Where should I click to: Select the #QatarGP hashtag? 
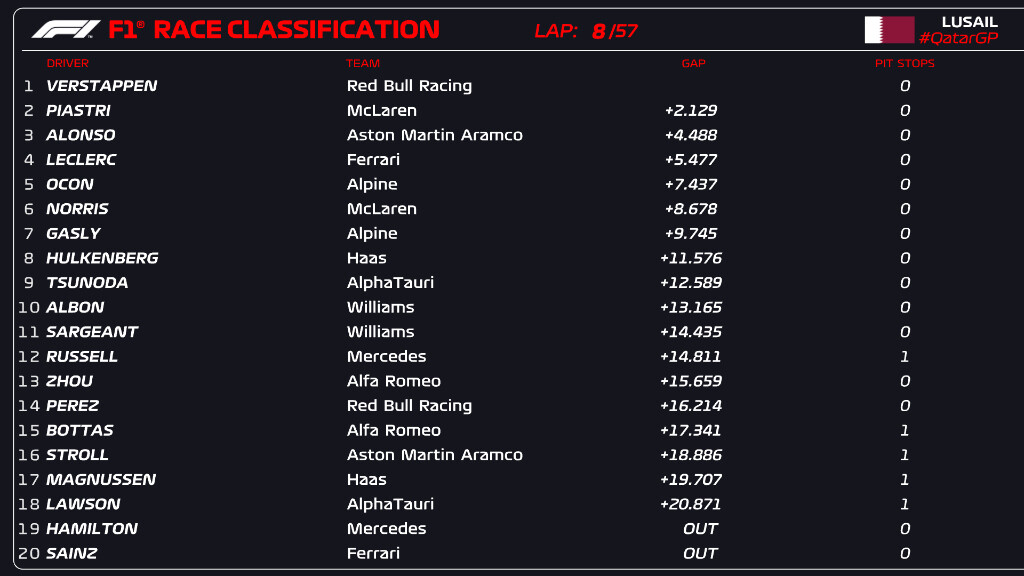[x=958, y=38]
